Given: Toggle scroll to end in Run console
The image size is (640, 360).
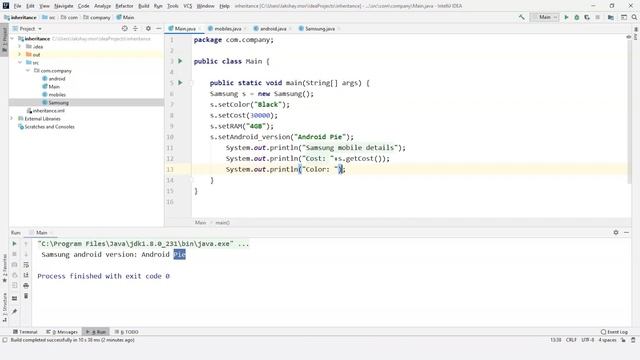Looking at the screenshot, I should tap(26, 275).
